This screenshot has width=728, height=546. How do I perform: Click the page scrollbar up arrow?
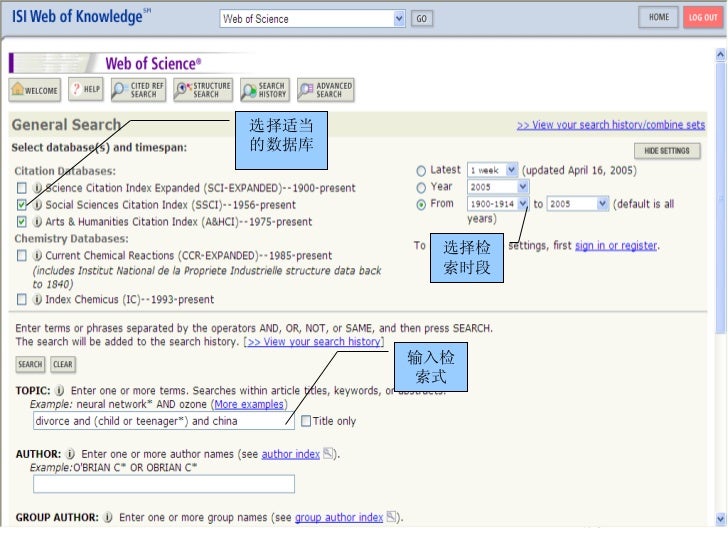(720, 55)
